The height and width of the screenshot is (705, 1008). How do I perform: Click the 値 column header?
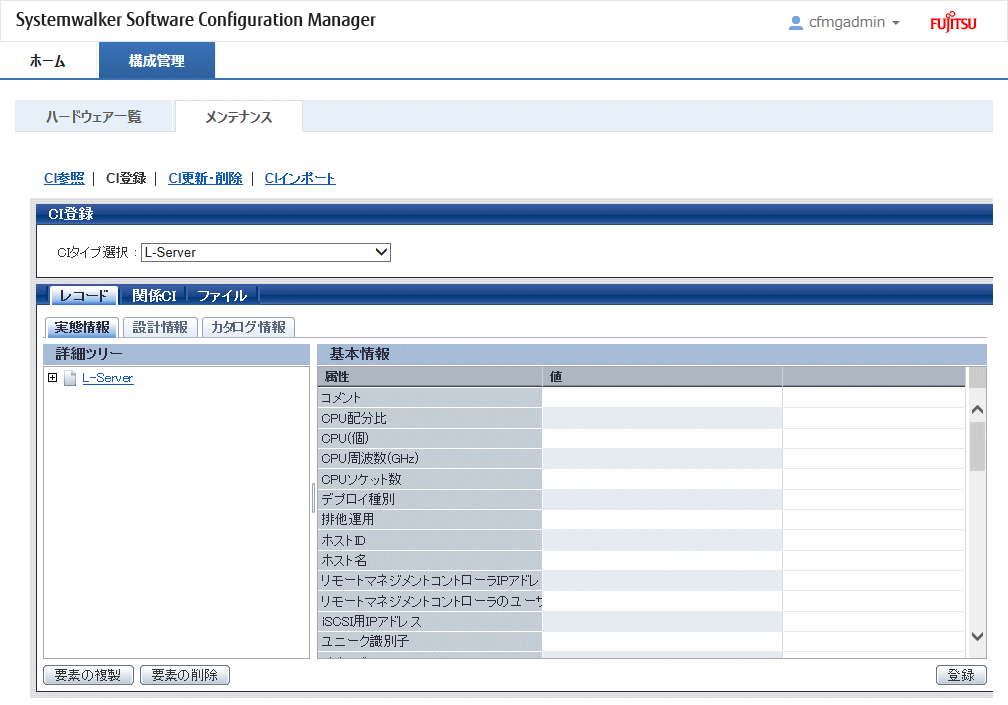point(662,377)
